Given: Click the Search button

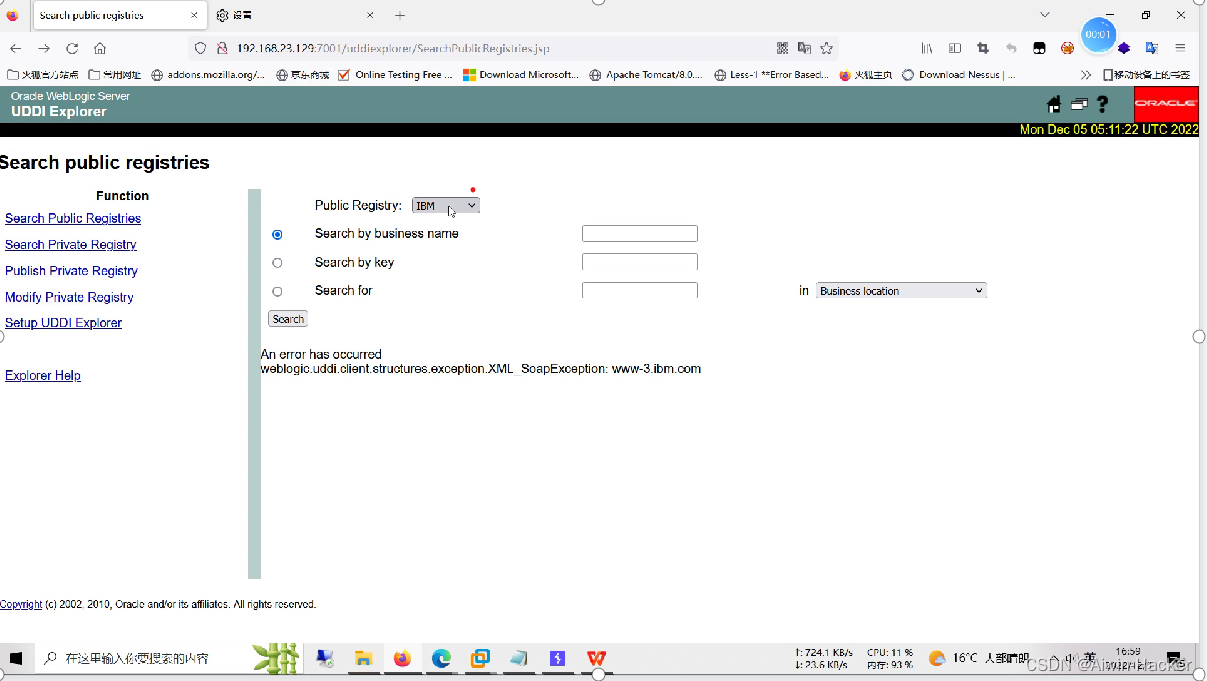Looking at the screenshot, I should coord(288,319).
